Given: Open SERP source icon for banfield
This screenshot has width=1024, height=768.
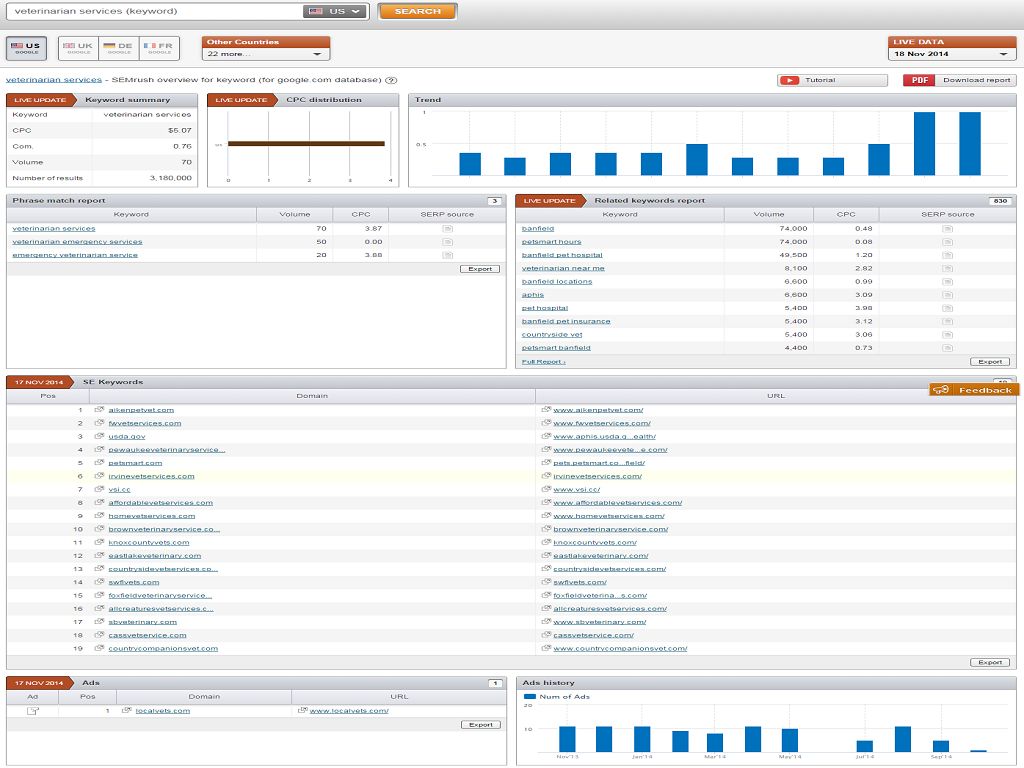Looking at the screenshot, I should point(947,229).
